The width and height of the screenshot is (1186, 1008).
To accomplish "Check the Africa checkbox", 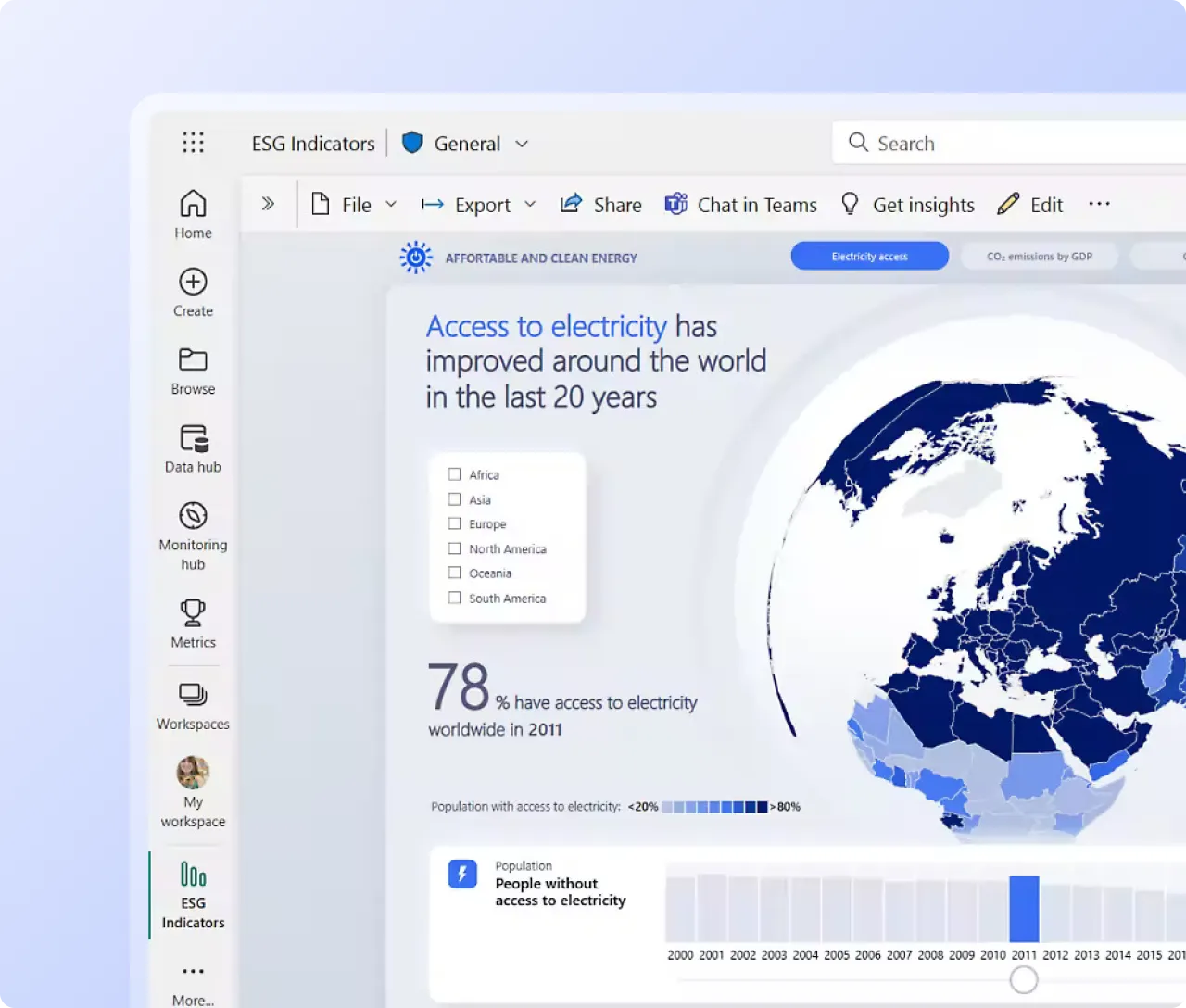I will [454, 474].
